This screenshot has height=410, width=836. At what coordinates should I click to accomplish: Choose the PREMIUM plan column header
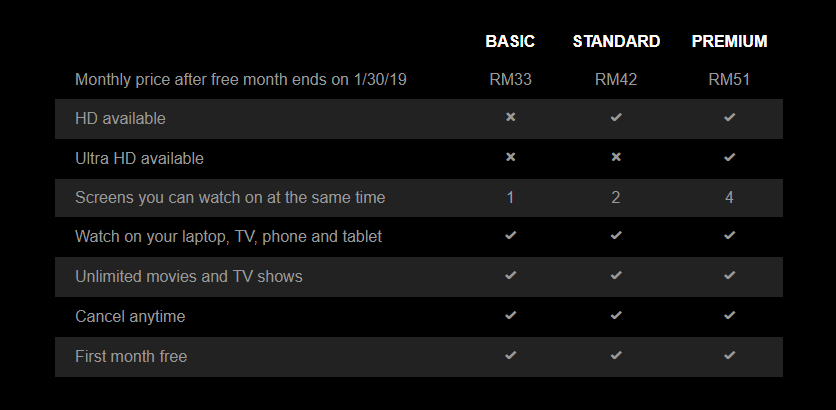click(x=729, y=41)
